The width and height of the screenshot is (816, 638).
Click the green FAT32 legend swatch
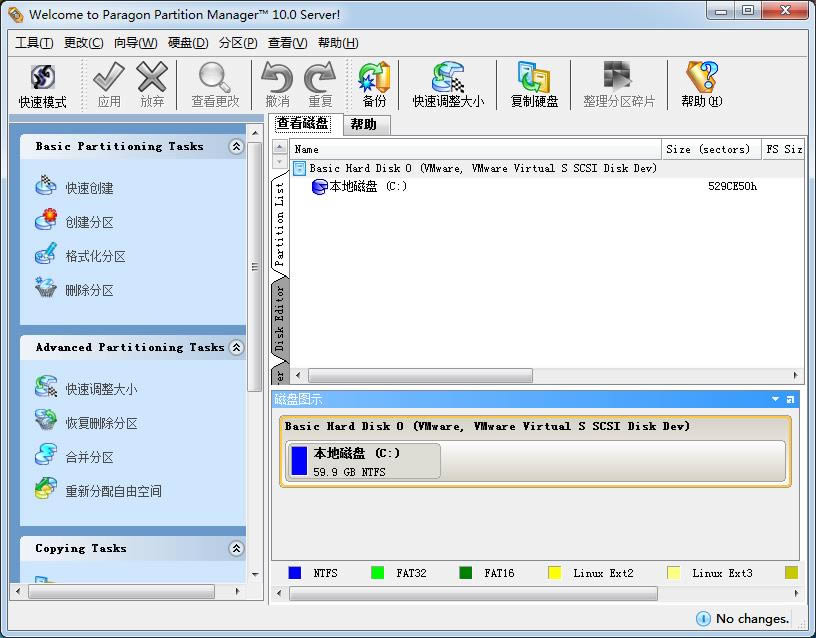click(x=377, y=573)
